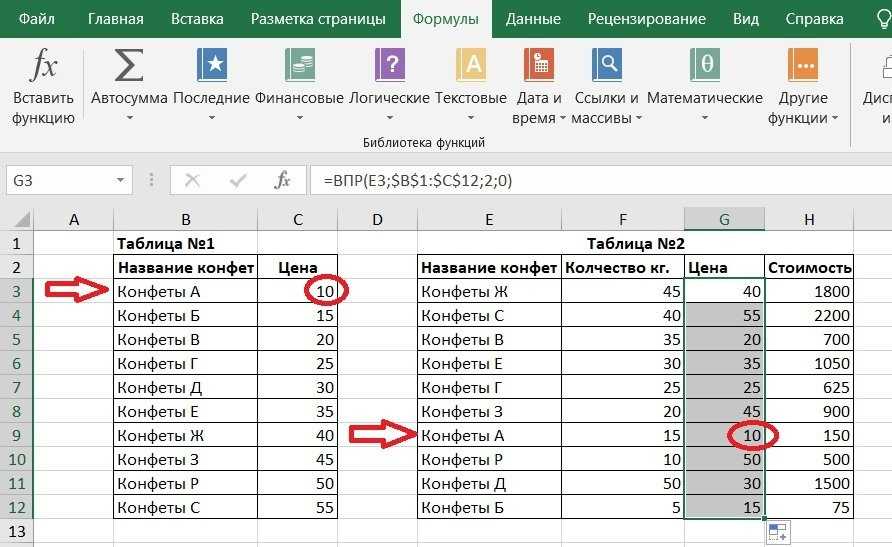Open the Logical (Логические) functions icon
This screenshot has height=547, width=892.
390,65
